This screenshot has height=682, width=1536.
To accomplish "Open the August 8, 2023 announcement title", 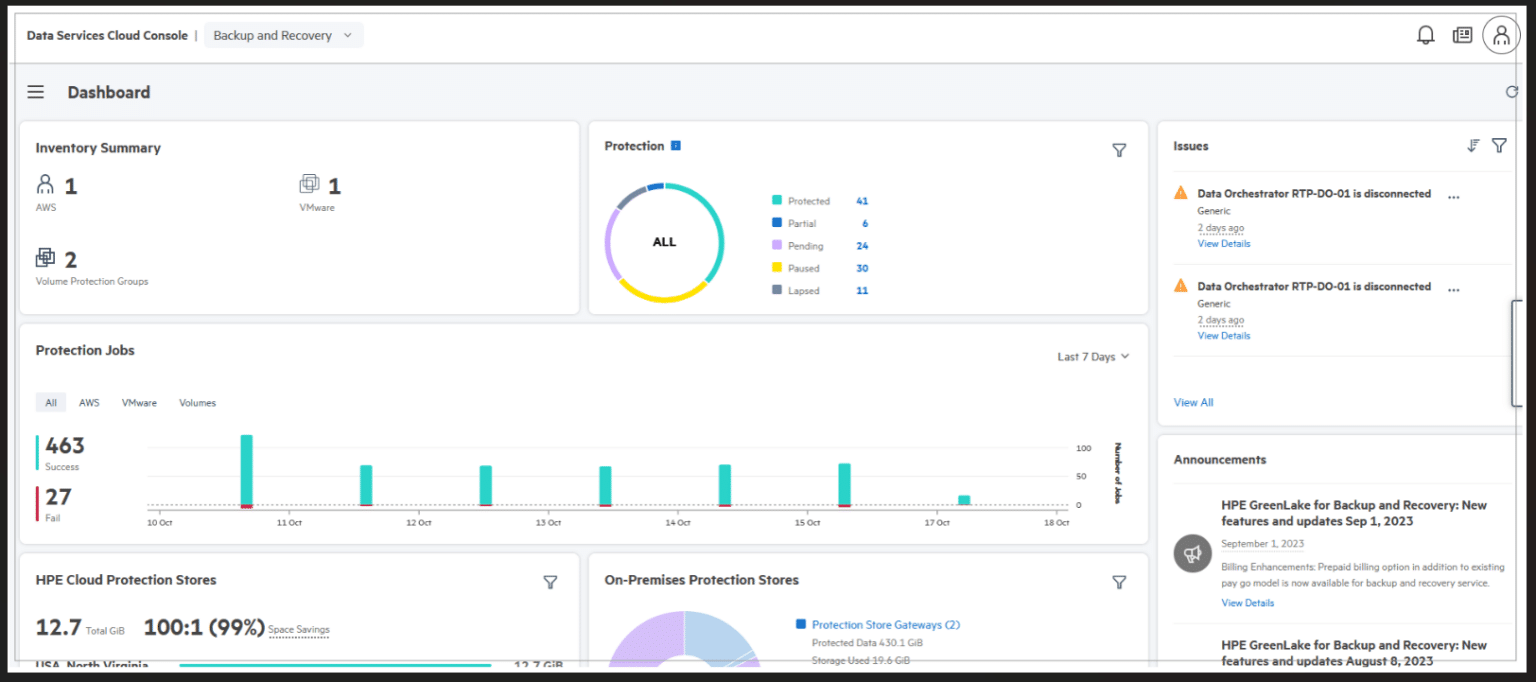I will (1354, 653).
